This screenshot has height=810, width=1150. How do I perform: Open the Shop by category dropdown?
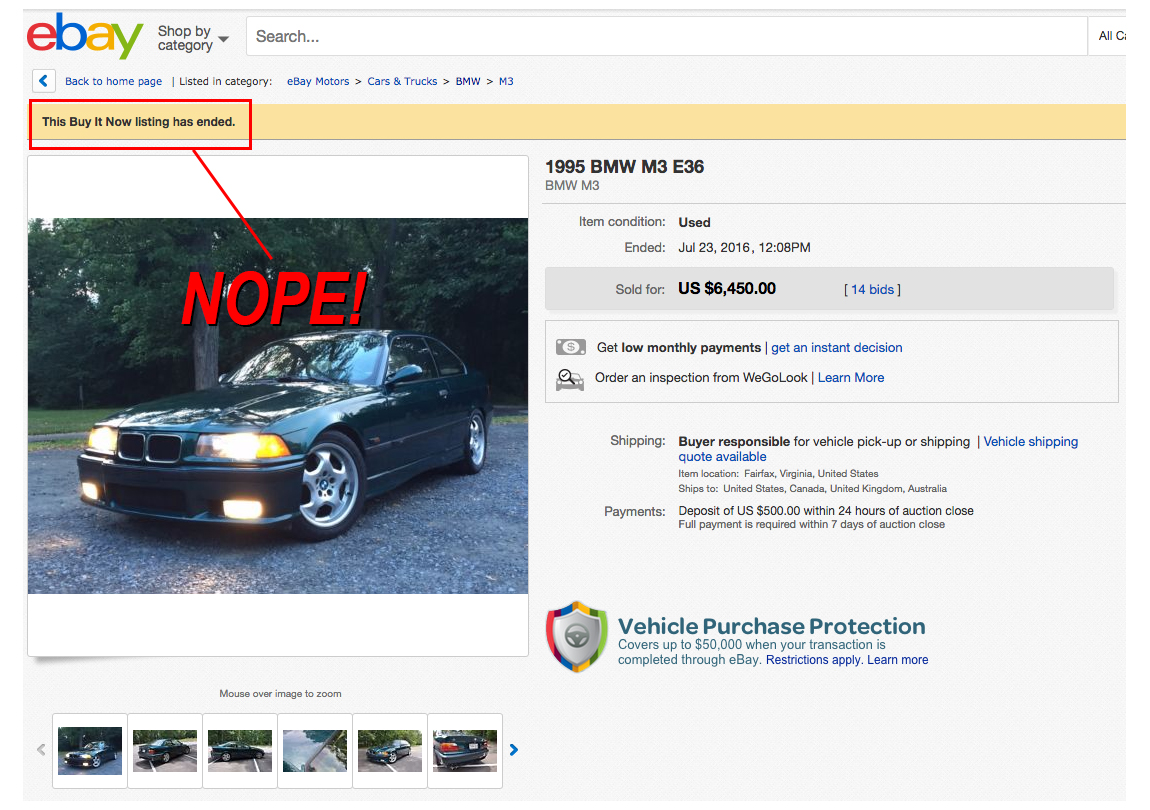tap(192, 38)
